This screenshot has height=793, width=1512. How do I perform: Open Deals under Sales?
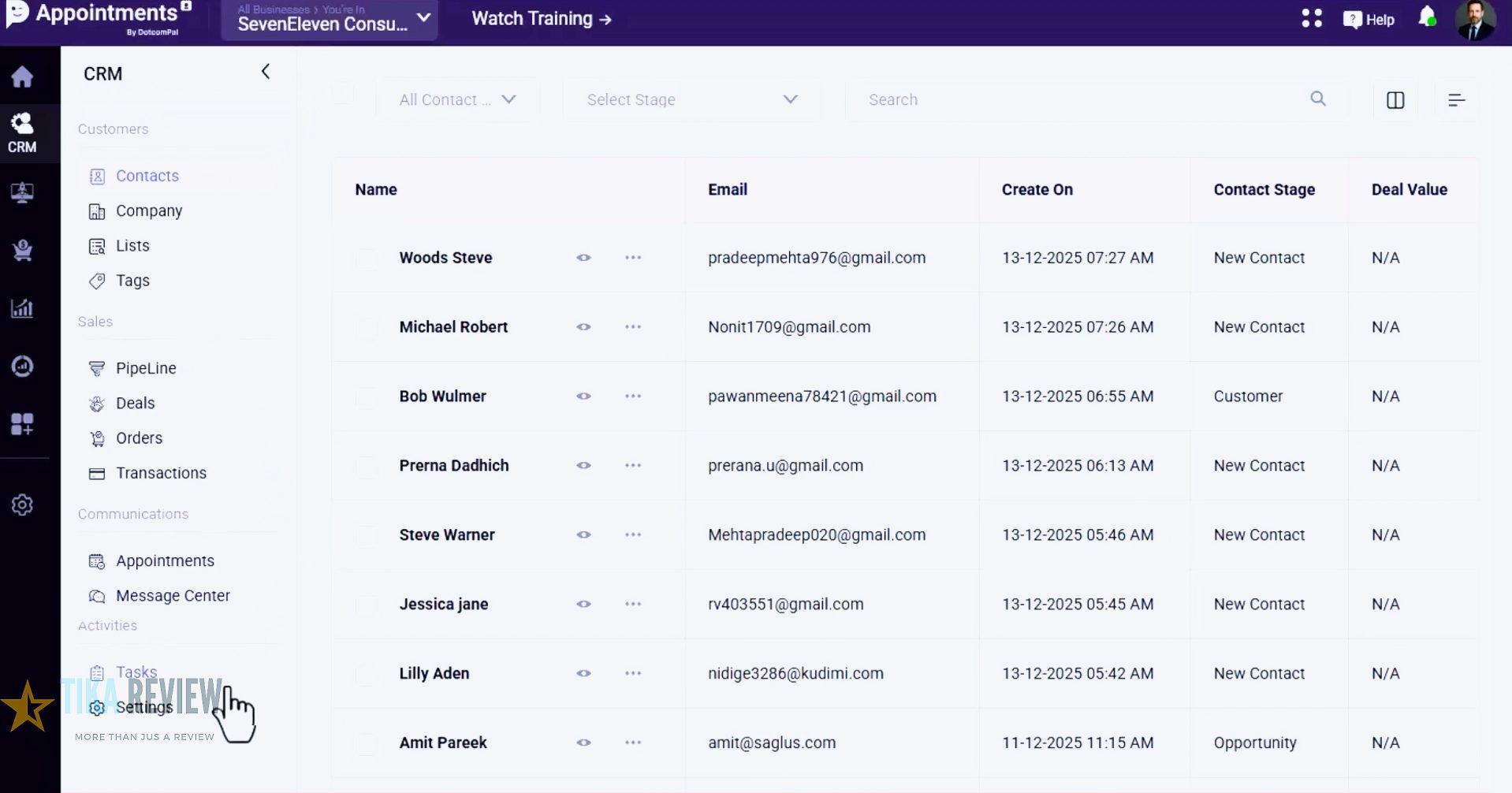tap(135, 404)
